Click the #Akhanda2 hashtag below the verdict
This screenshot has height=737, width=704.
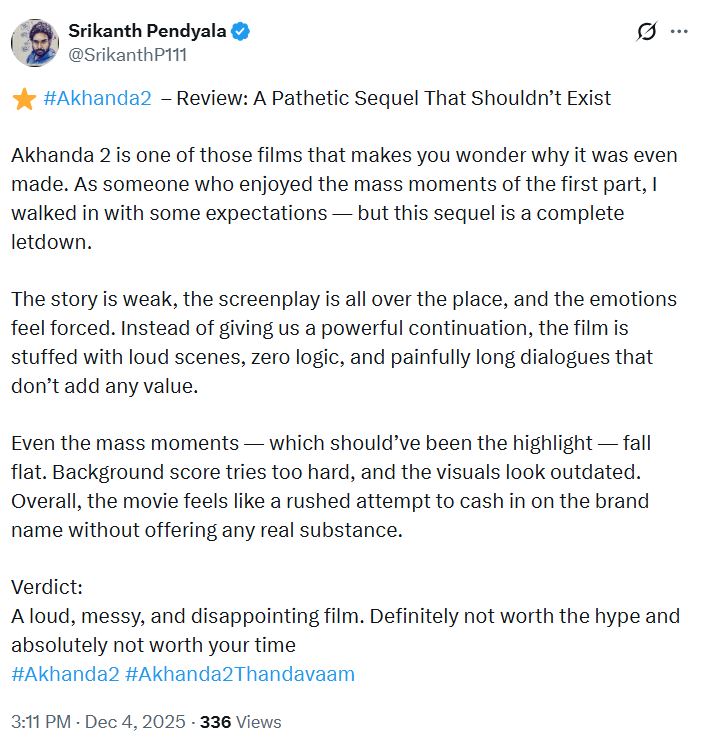[65, 673]
